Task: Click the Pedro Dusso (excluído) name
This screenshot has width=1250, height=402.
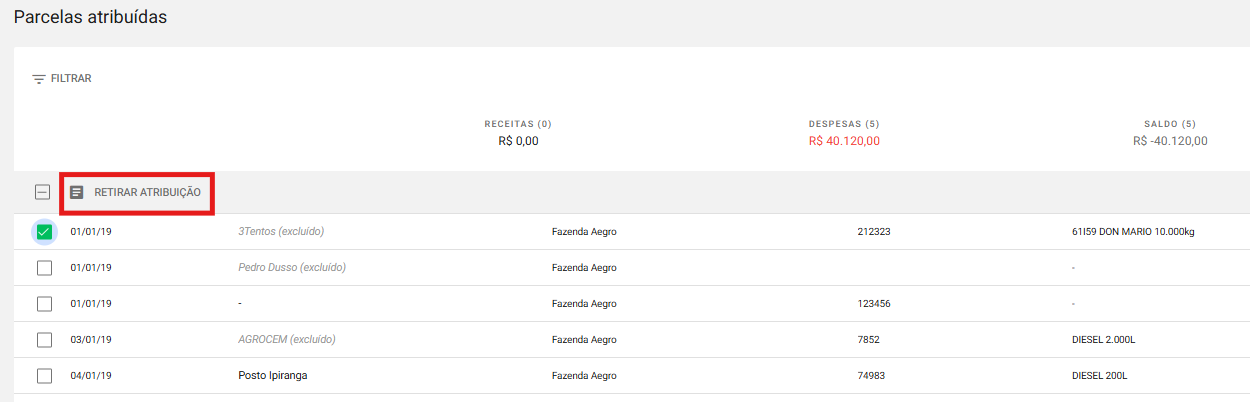Action: (x=292, y=268)
